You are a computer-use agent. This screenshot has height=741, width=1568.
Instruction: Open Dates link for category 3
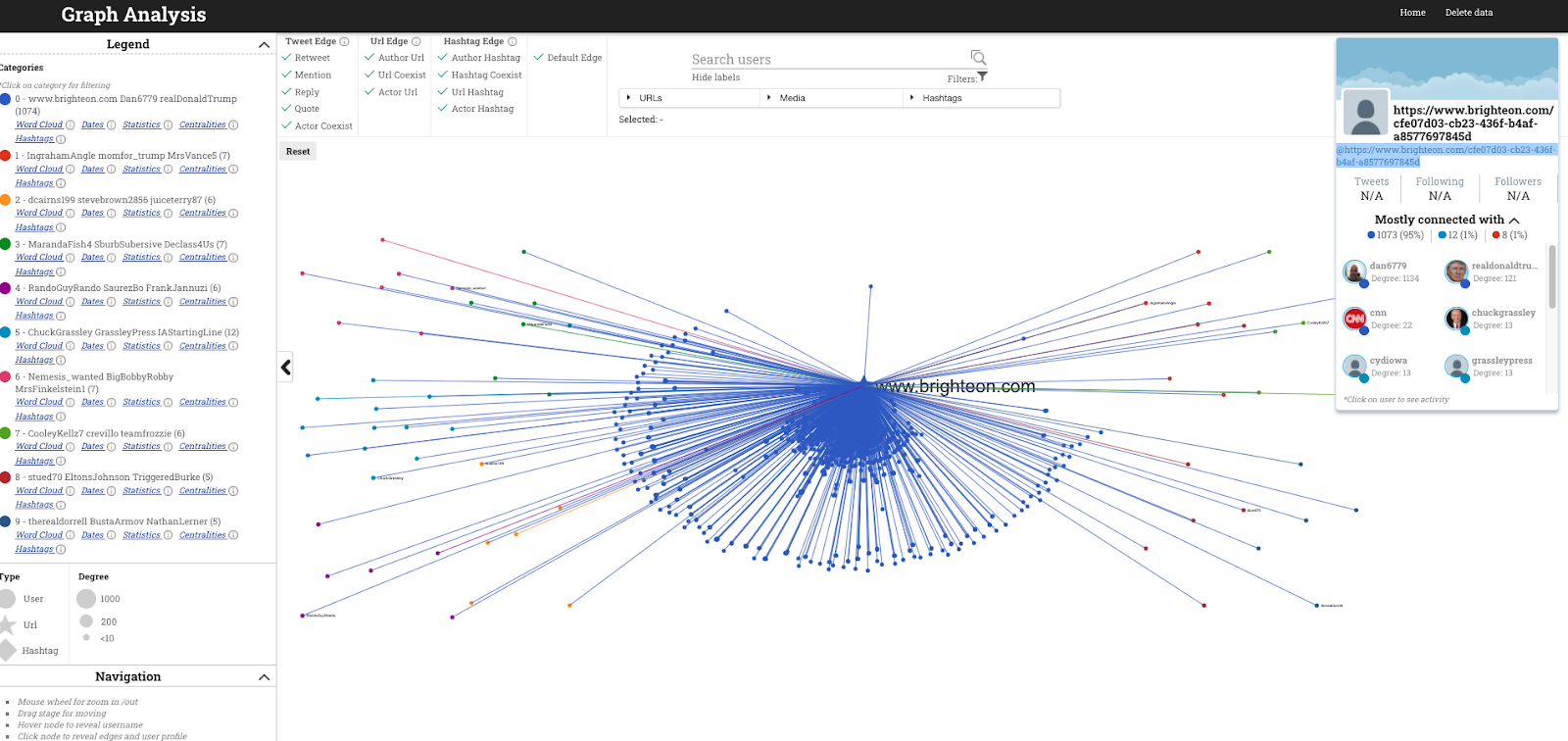(92, 258)
